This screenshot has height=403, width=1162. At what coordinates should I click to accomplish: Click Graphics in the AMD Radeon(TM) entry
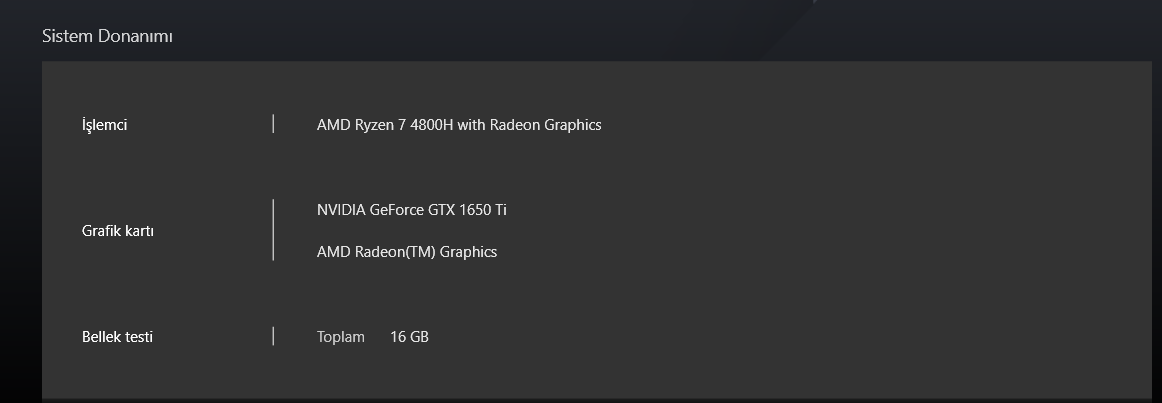click(468, 252)
